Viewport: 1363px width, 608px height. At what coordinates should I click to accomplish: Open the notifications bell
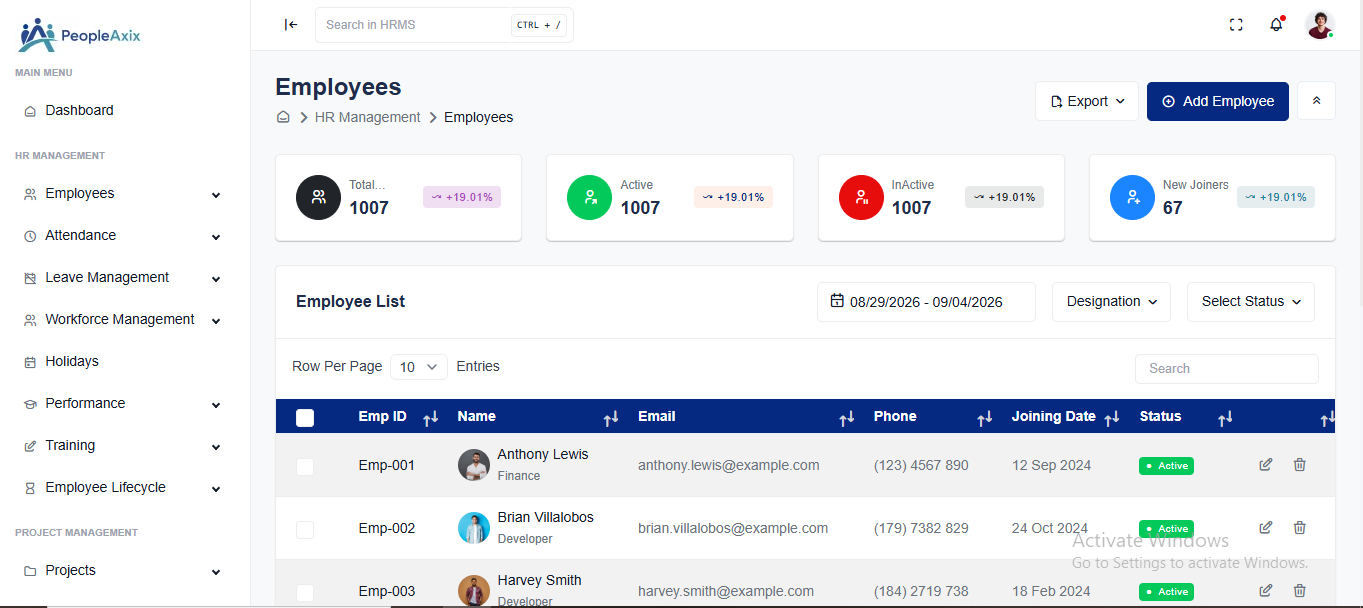tap(1276, 25)
